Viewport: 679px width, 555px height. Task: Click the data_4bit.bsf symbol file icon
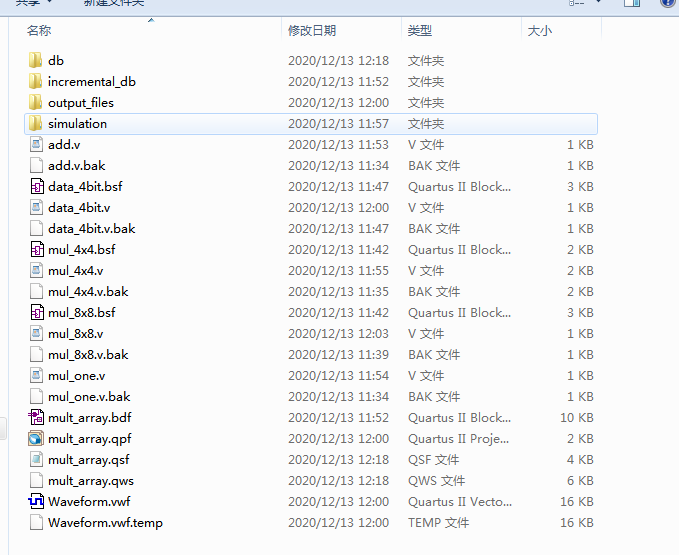click(36, 186)
